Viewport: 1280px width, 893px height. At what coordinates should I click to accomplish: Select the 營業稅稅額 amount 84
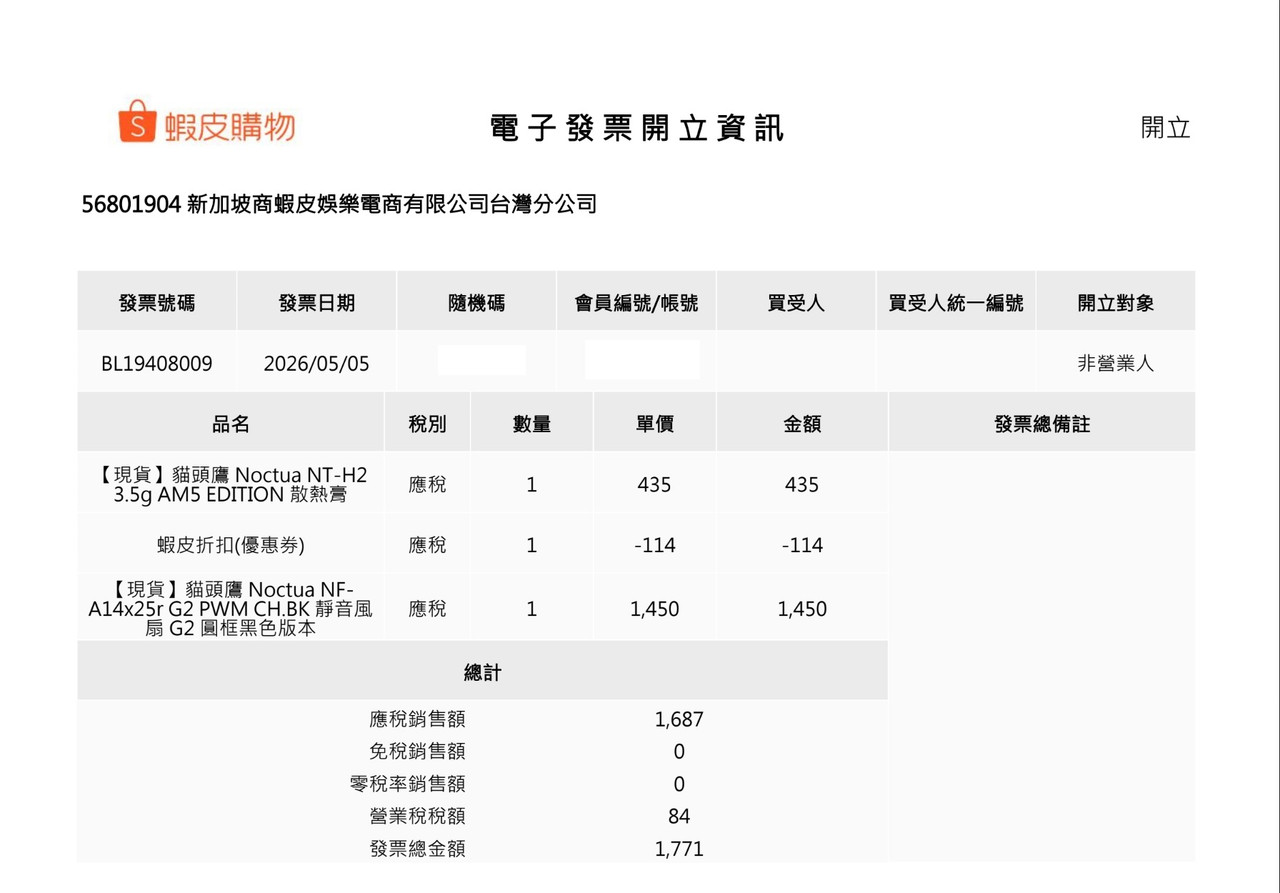click(x=679, y=816)
